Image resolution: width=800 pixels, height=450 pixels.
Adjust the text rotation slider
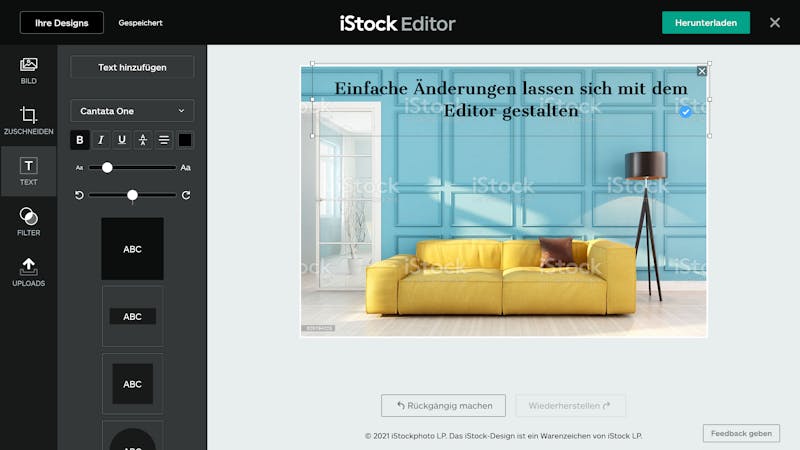(132, 195)
